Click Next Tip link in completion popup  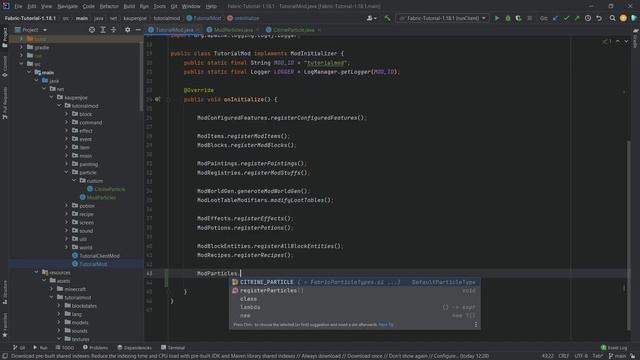(386, 325)
